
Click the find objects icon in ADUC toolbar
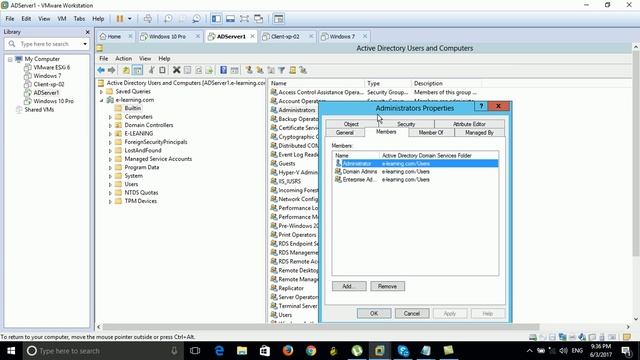point(293,70)
